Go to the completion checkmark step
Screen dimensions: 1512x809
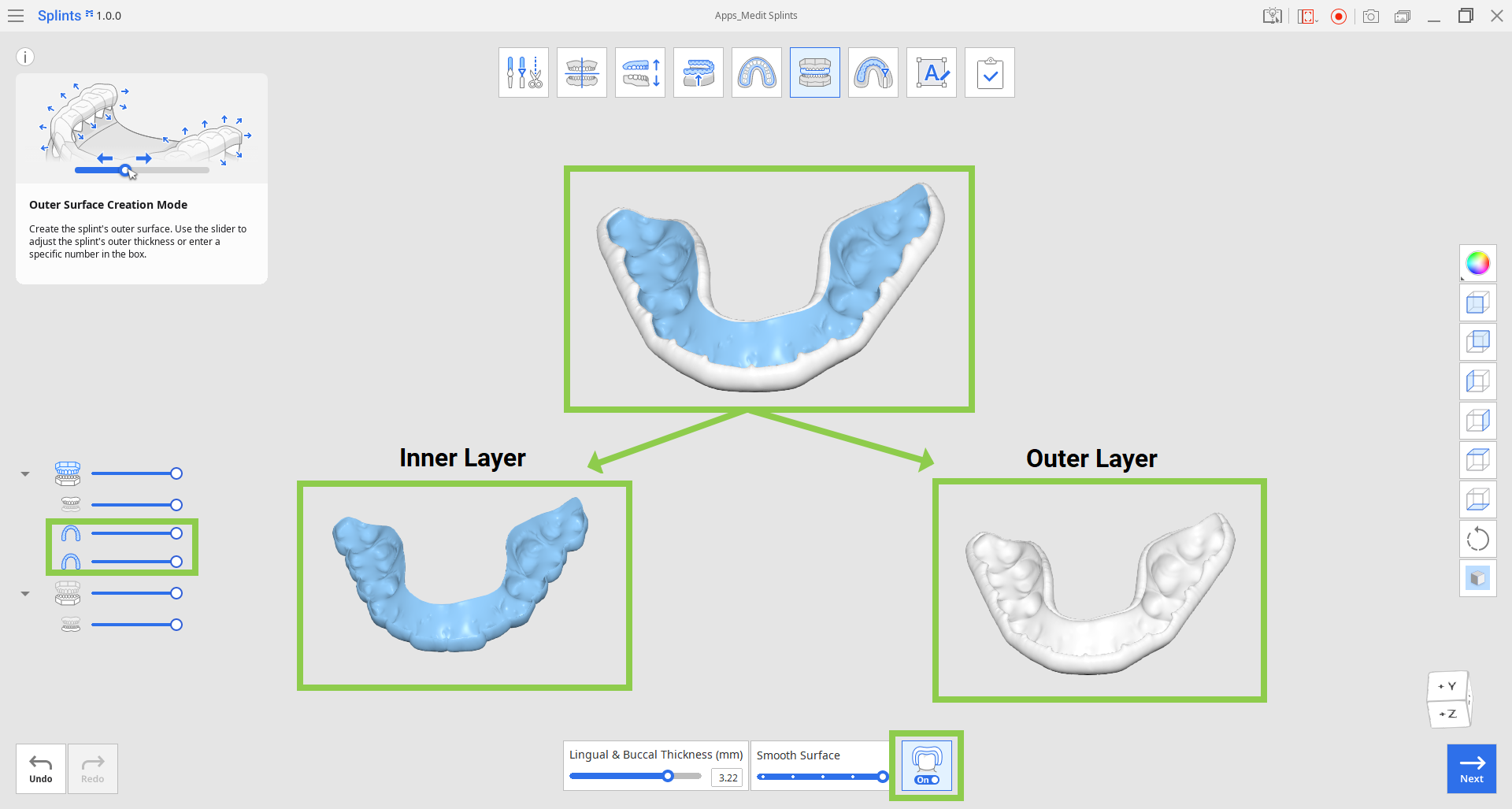[990, 72]
